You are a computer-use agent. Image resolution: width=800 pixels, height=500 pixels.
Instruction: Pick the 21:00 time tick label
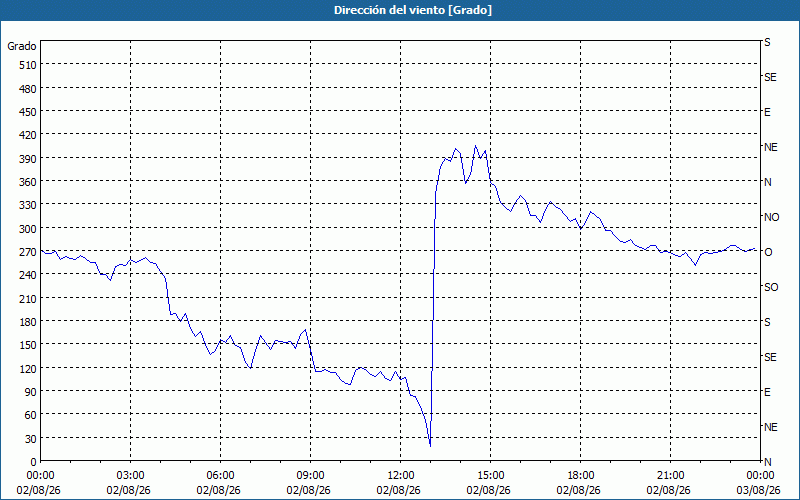pos(670,476)
